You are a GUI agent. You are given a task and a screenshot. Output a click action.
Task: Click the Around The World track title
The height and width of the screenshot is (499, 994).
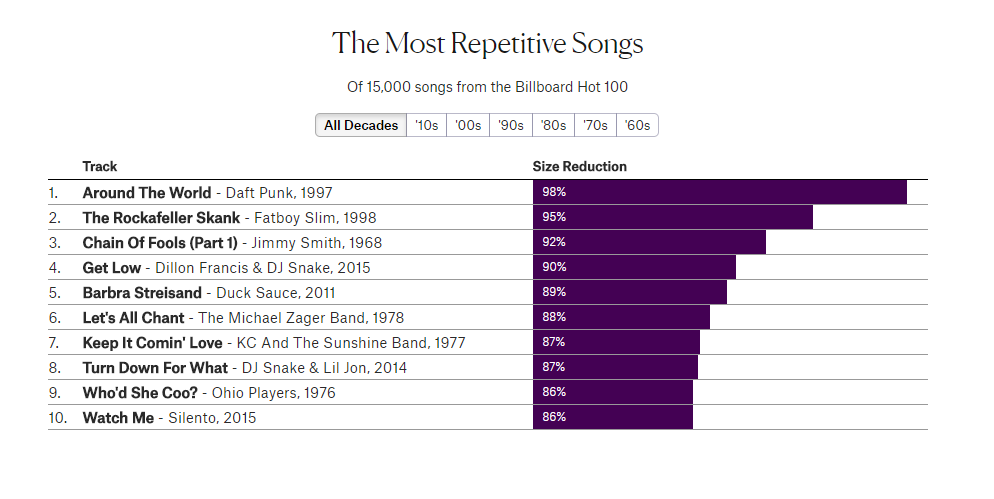[x=147, y=192]
